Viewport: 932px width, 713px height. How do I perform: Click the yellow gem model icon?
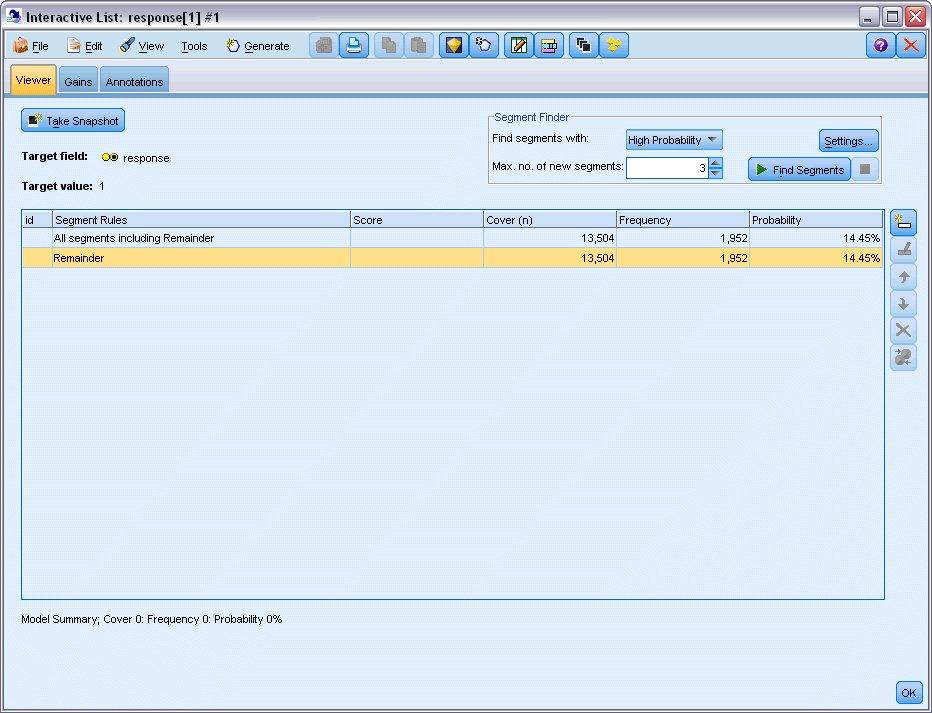454,45
